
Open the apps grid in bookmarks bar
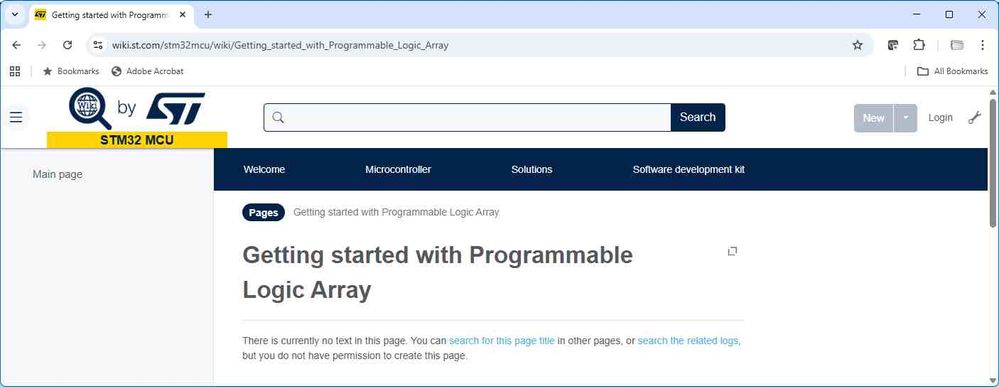[x=15, y=71]
